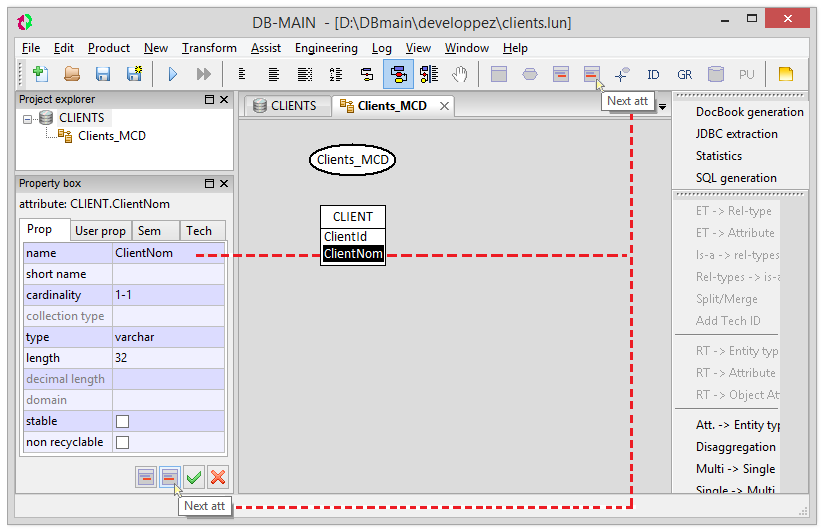Click green checkmark to validate properties
This screenshot has height=531, width=826.
pos(195,478)
